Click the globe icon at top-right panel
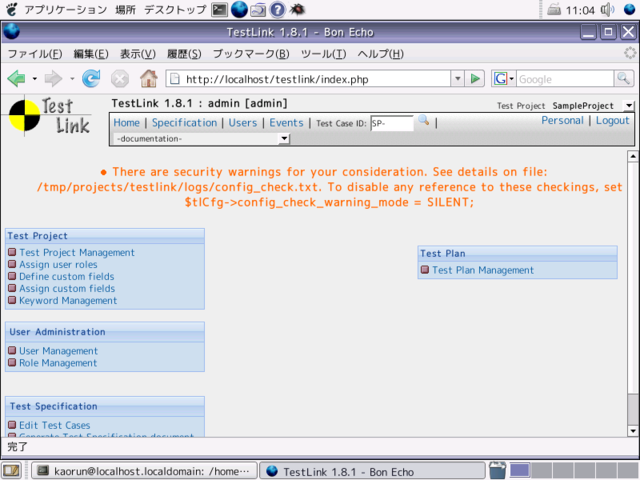 click(x=630, y=9)
